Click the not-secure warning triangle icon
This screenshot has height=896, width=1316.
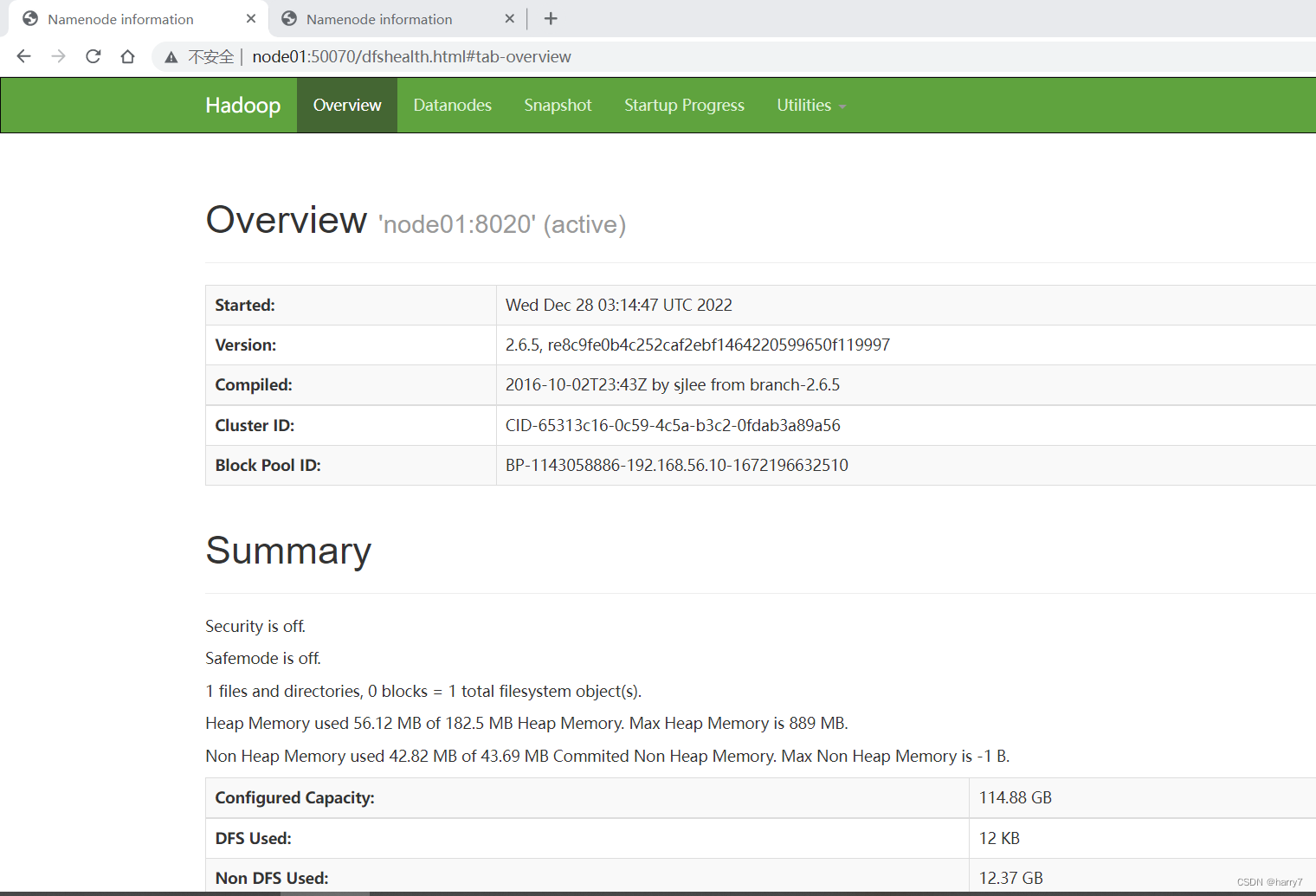point(171,57)
